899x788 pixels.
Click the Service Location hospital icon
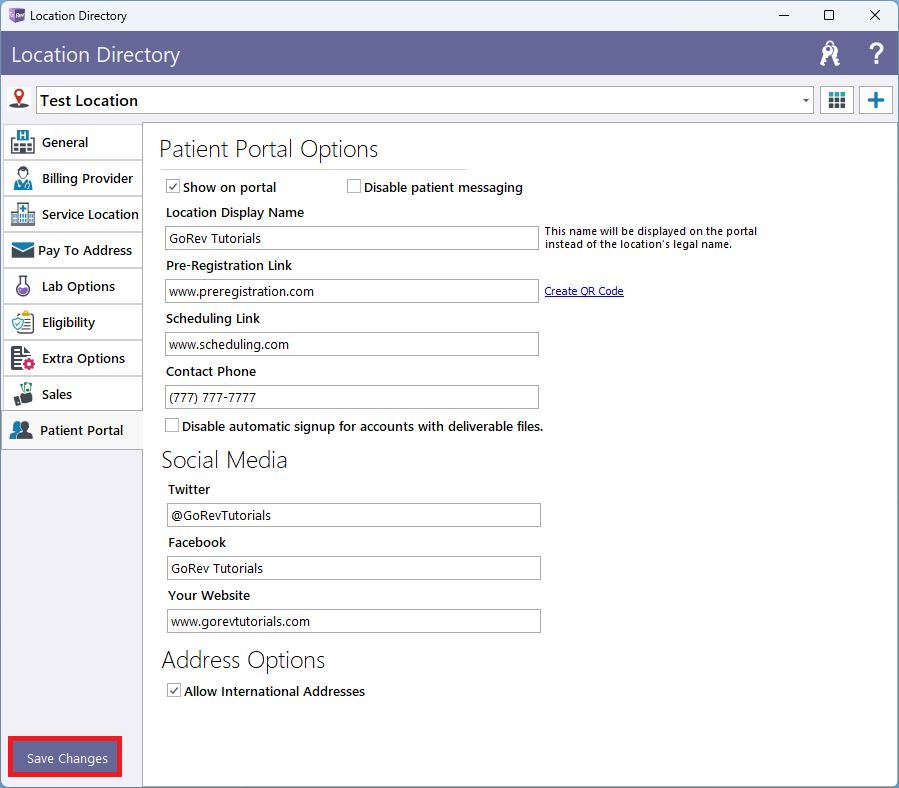pos(22,214)
